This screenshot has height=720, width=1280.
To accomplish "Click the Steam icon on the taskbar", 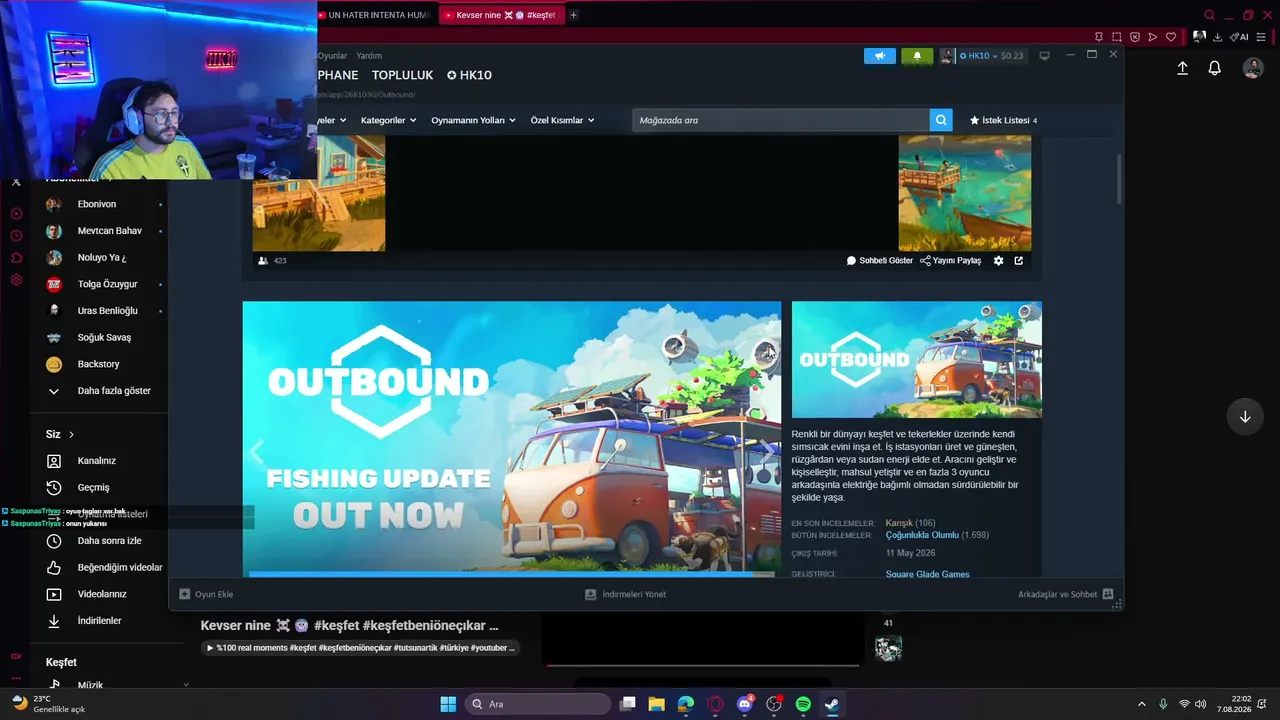I will tap(832, 704).
